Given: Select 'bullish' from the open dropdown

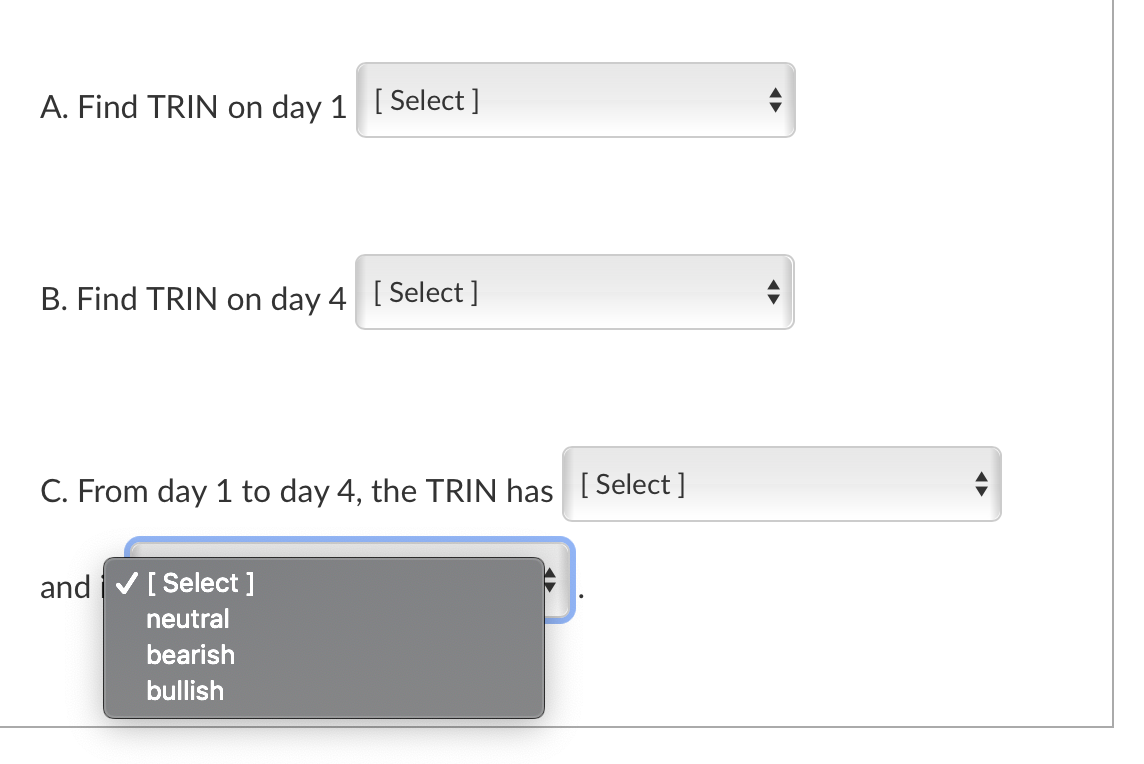Looking at the screenshot, I should (x=185, y=691).
